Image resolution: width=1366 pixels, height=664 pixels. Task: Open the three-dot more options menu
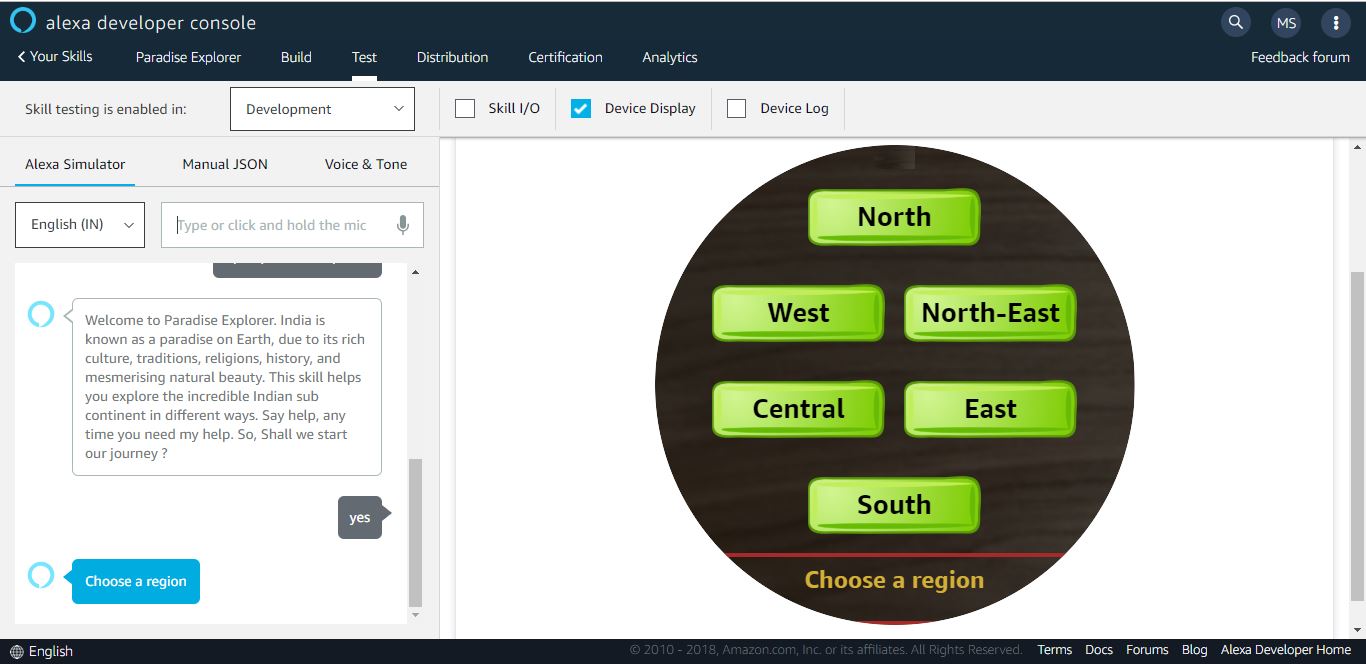[x=1336, y=22]
